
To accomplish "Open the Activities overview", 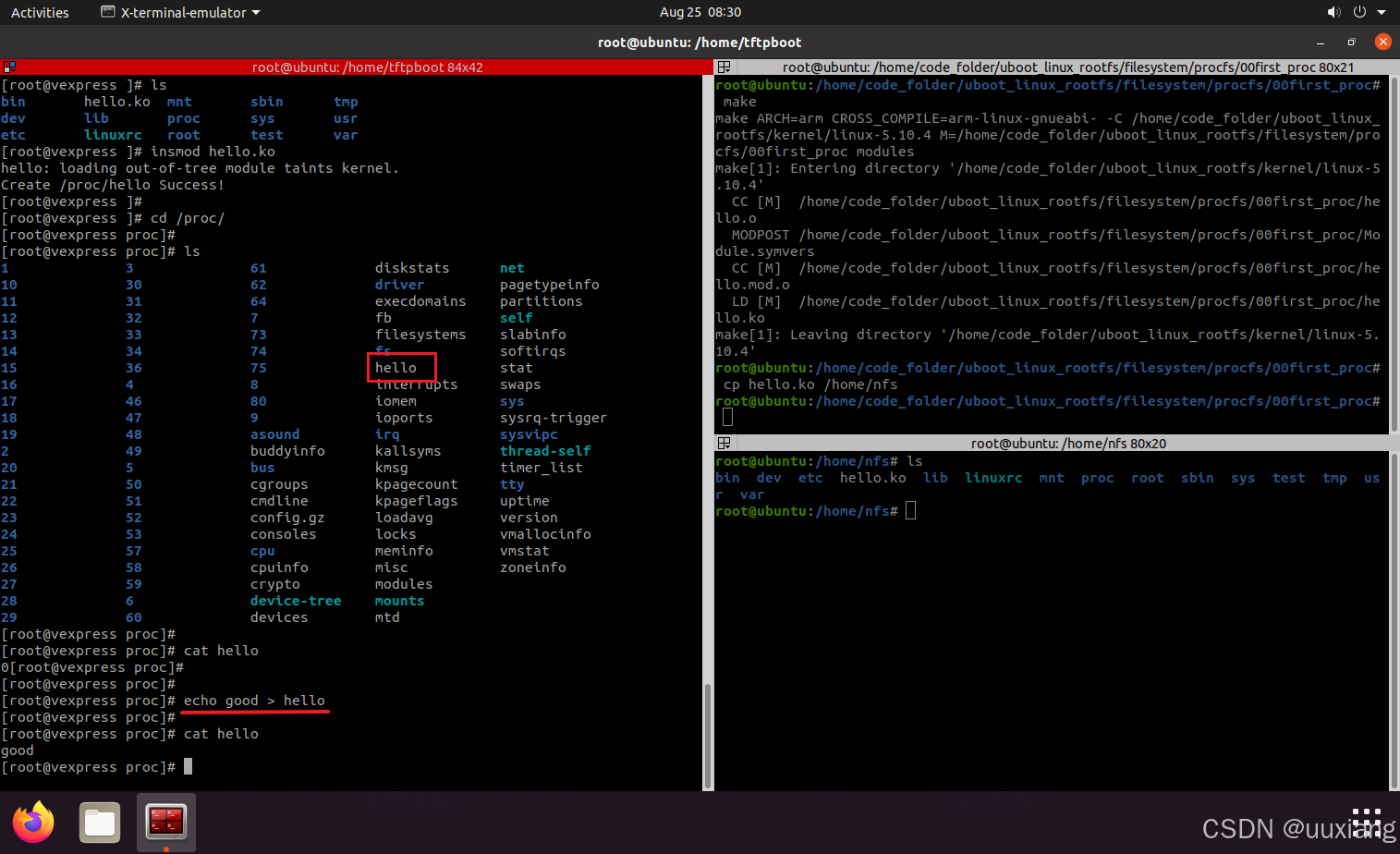I will [40, 12].
